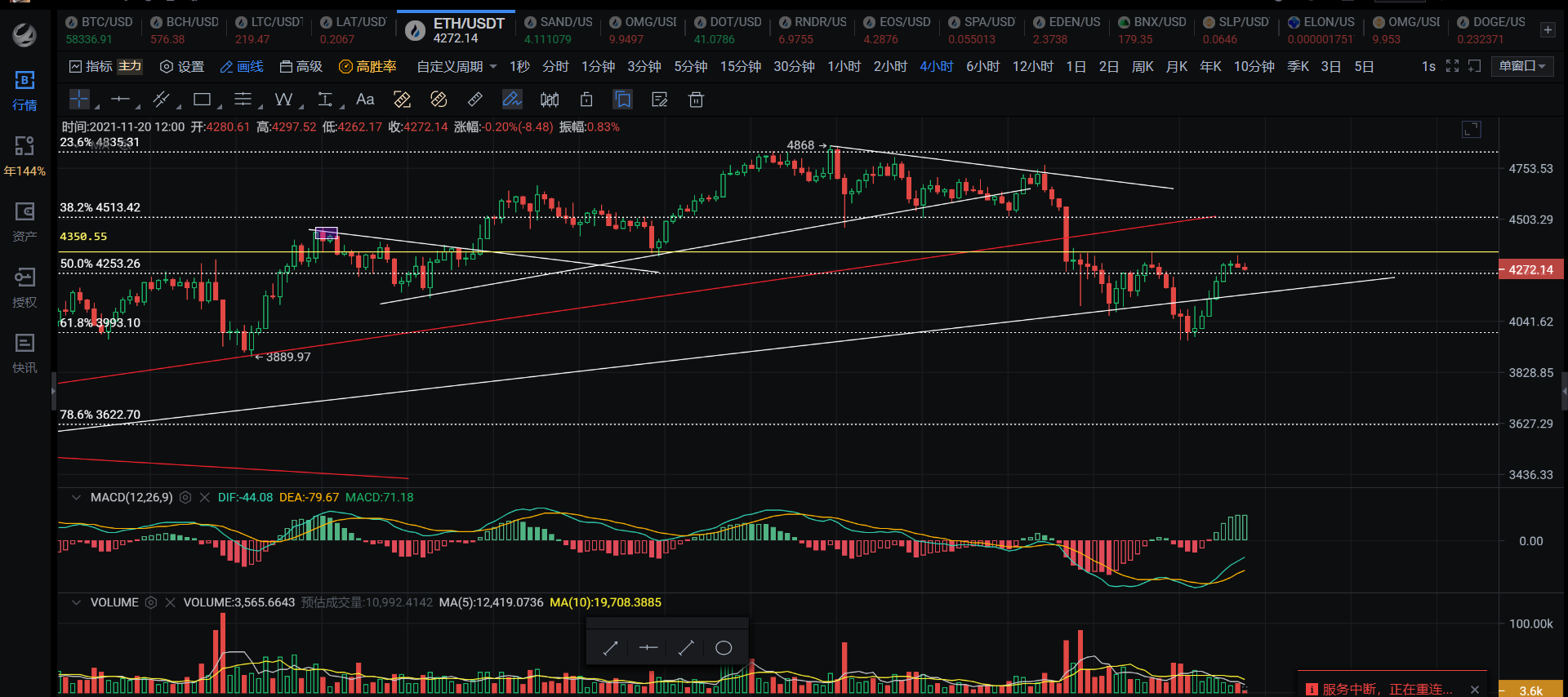Open the 单窗口 window layout dropdown
Image resolution: width=1568 pixels, height=697 pixels.
coord(1522,66)
